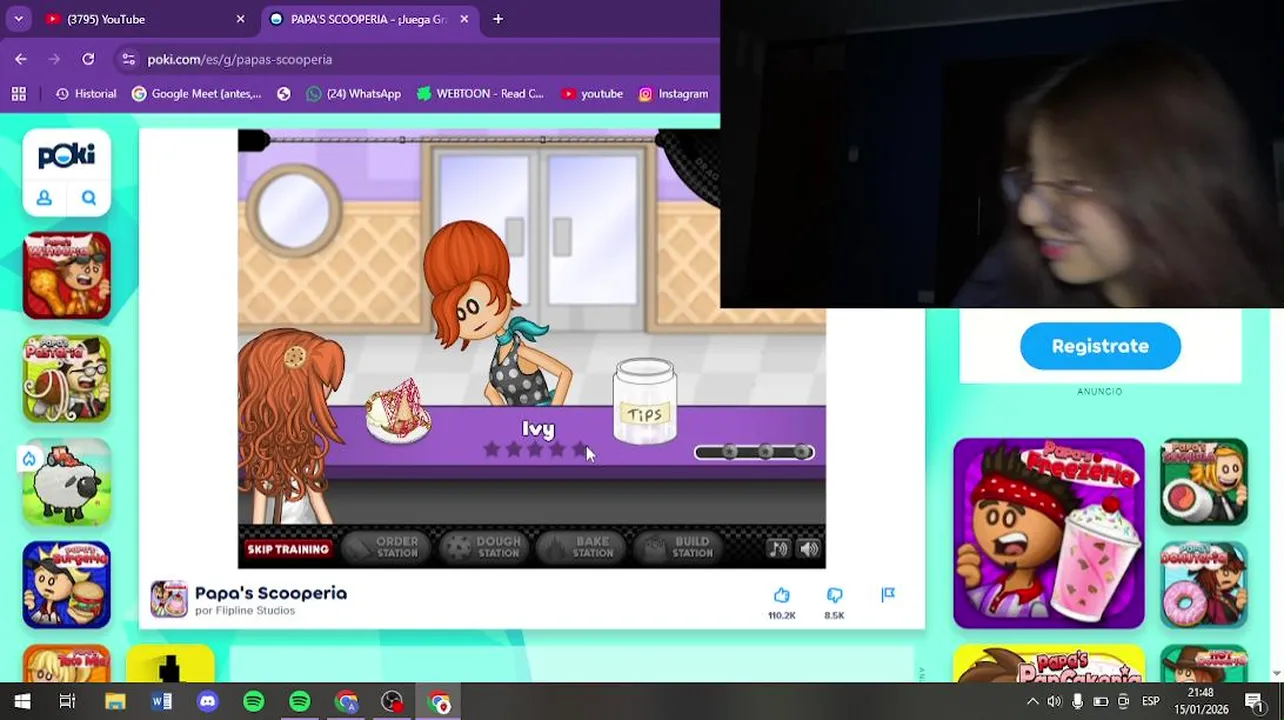Report the game with flag icon
The width and height of the screenshot is (1284, 720).
pyautogui.click(x=888, y=595)
